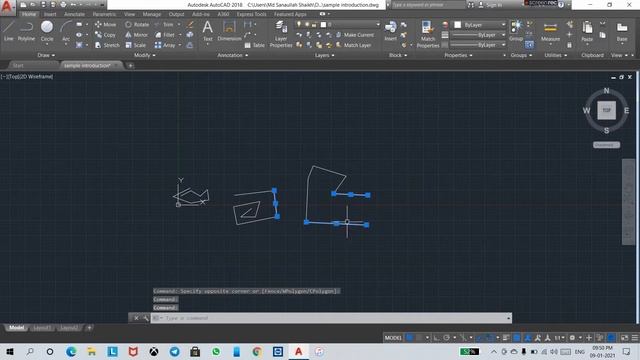Expand the Modify panel
640x360 pixels.
pyautogui.click(x=144, y=55)
